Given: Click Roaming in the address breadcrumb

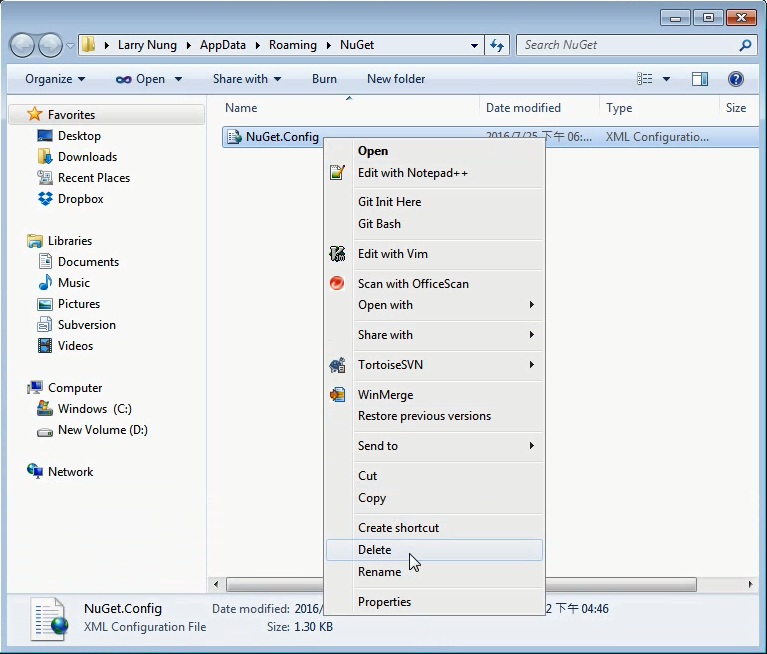Looking at the screenshot, I should coord(293,45).
